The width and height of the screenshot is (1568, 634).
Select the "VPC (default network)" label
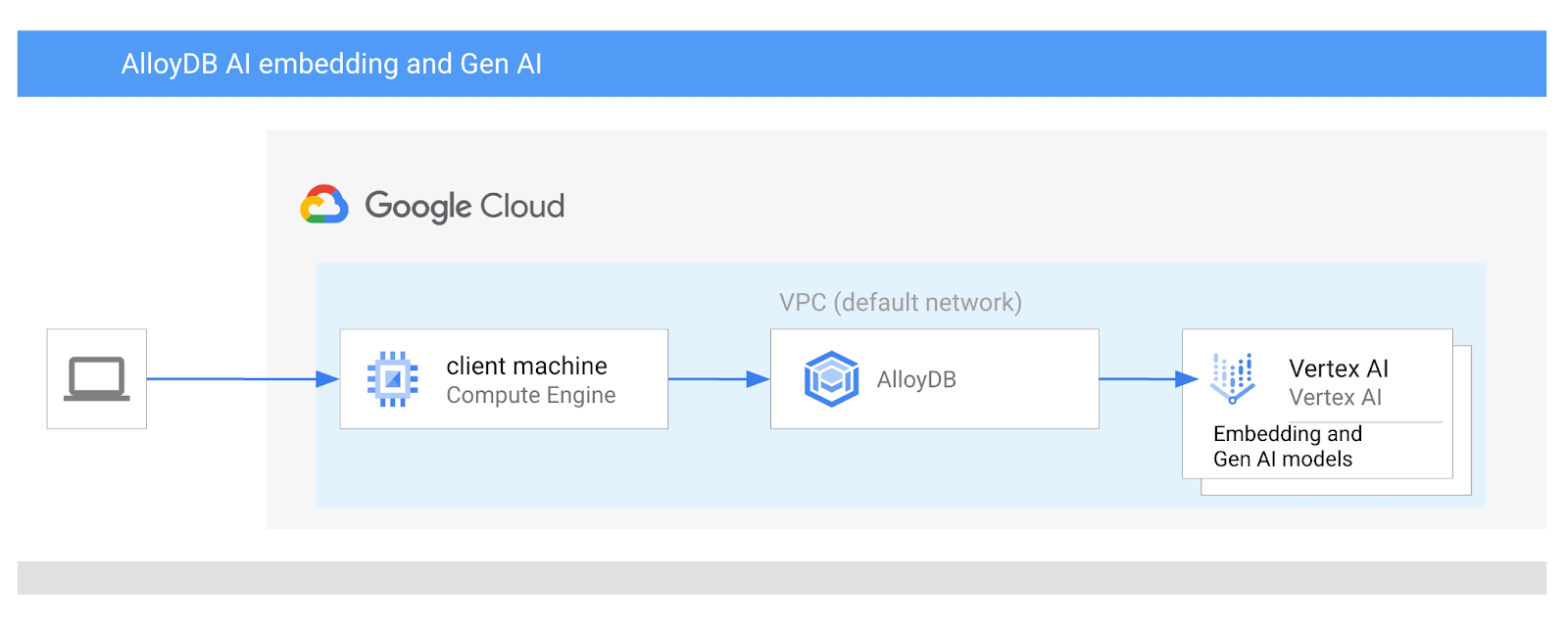click(901, 302)
